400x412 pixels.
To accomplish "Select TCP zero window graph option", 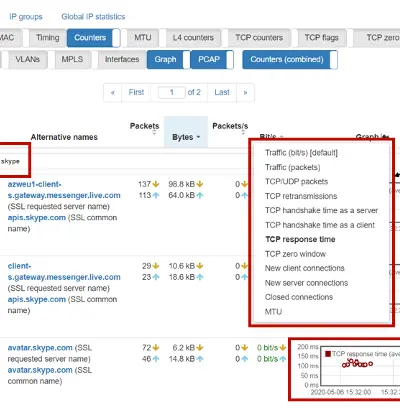I will coord(295,254).
